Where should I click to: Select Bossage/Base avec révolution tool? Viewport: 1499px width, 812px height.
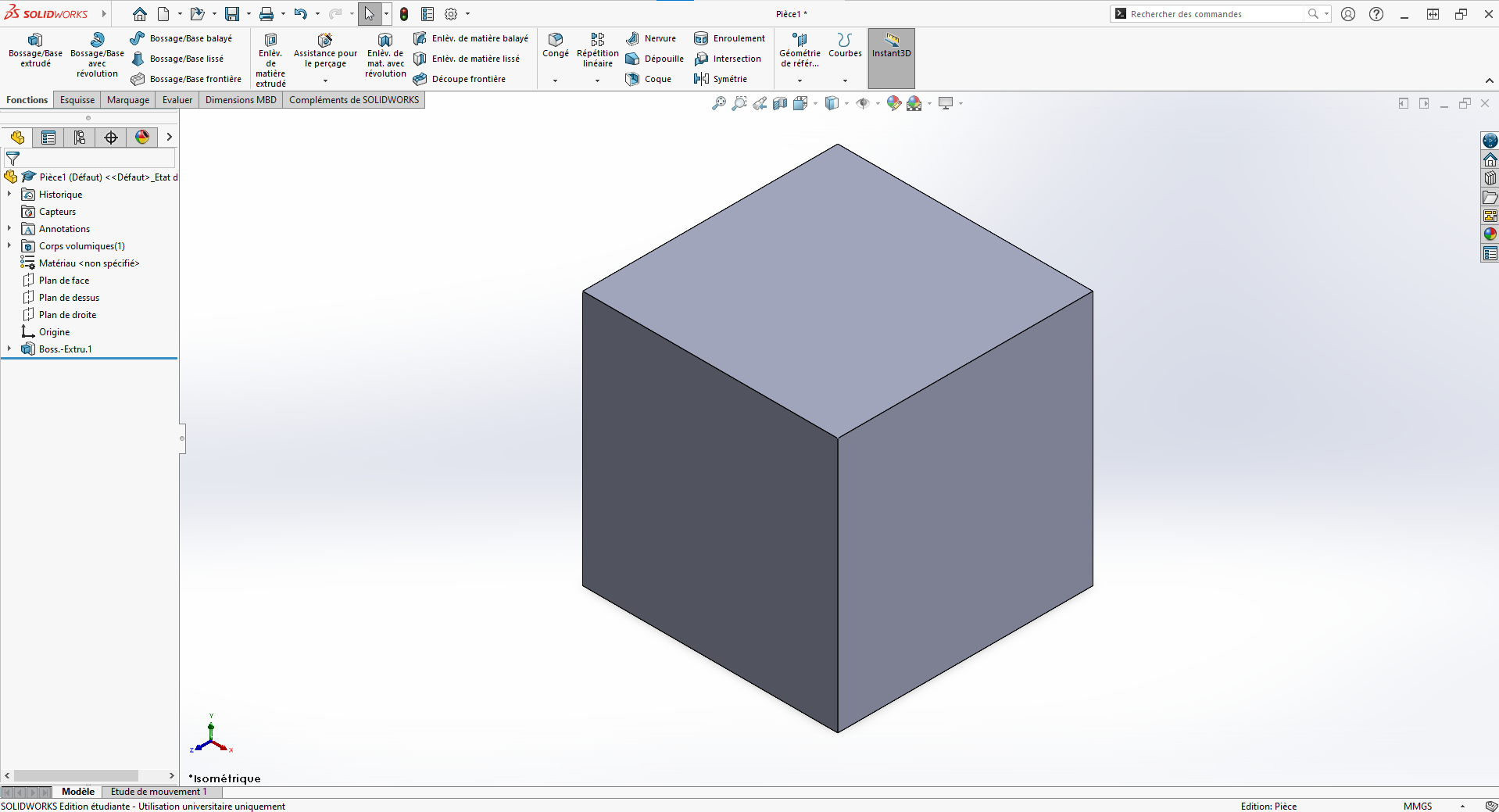(x=97, y=55)
